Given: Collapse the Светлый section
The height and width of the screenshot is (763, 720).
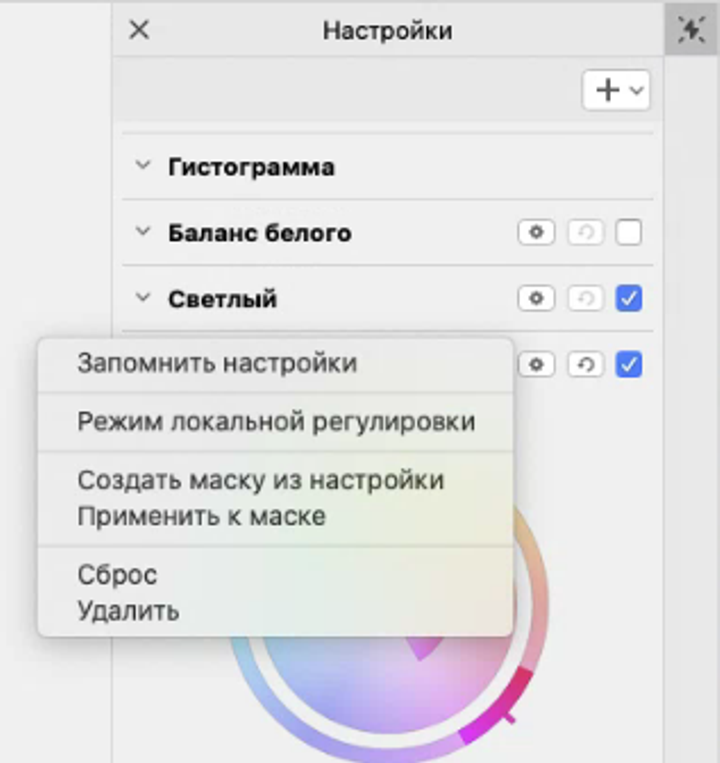Looking at the screenshot, I should pos(143,298).
